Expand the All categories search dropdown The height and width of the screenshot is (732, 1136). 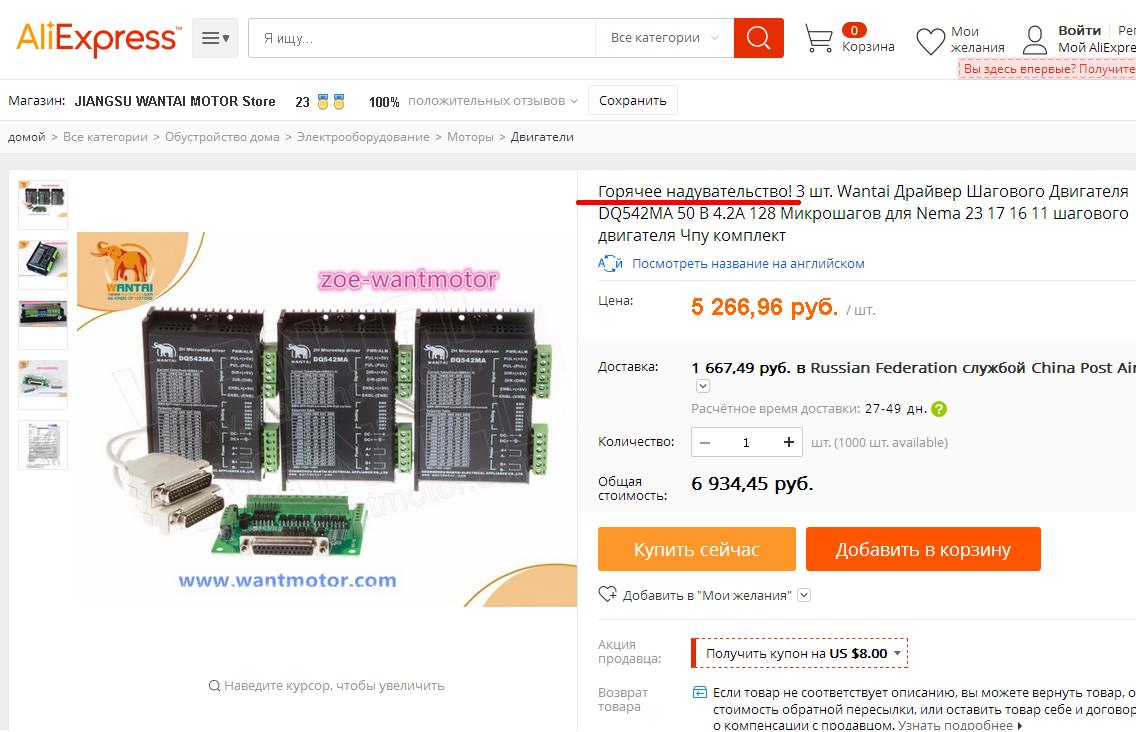[664, 38]
